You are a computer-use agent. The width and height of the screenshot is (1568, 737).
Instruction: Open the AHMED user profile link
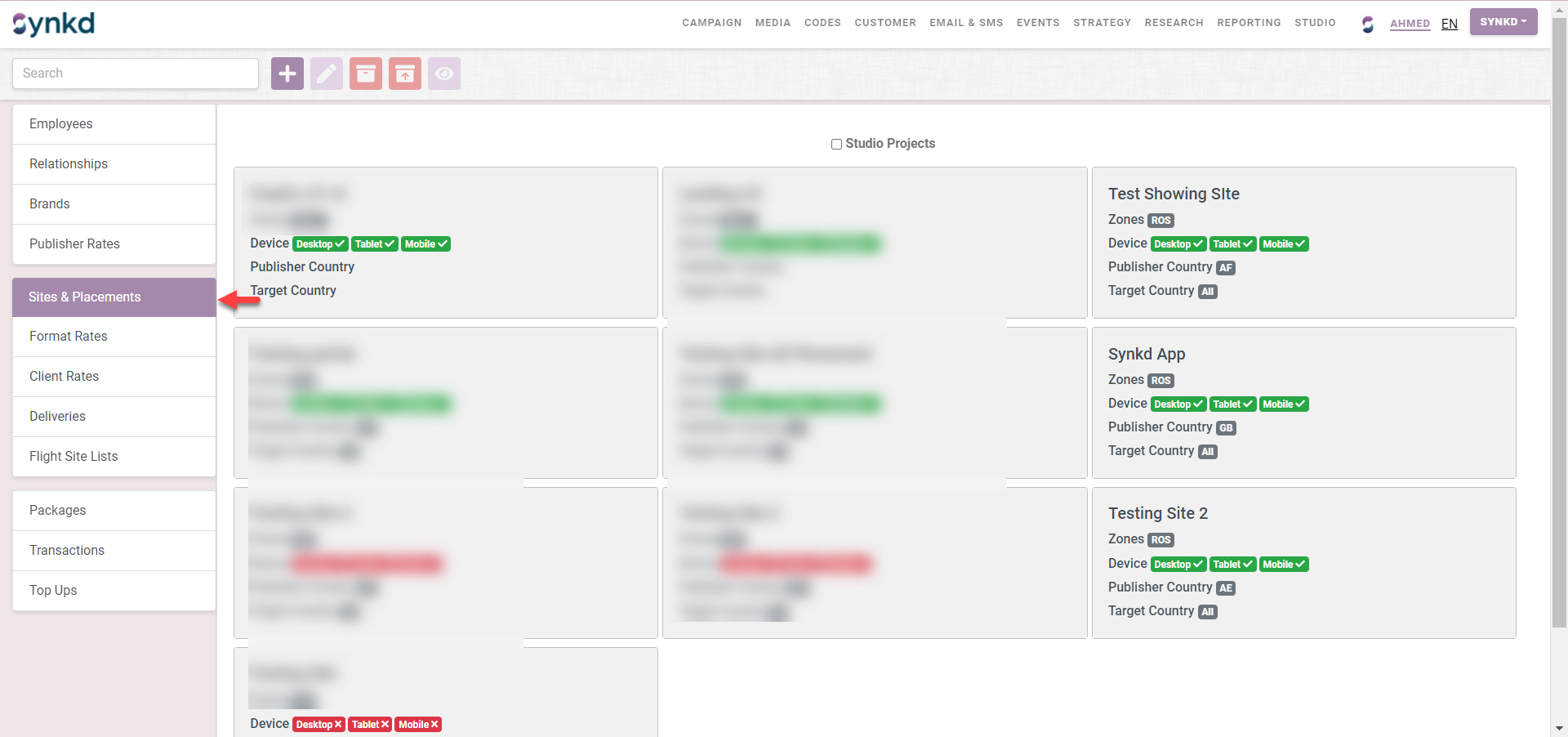1410,24
